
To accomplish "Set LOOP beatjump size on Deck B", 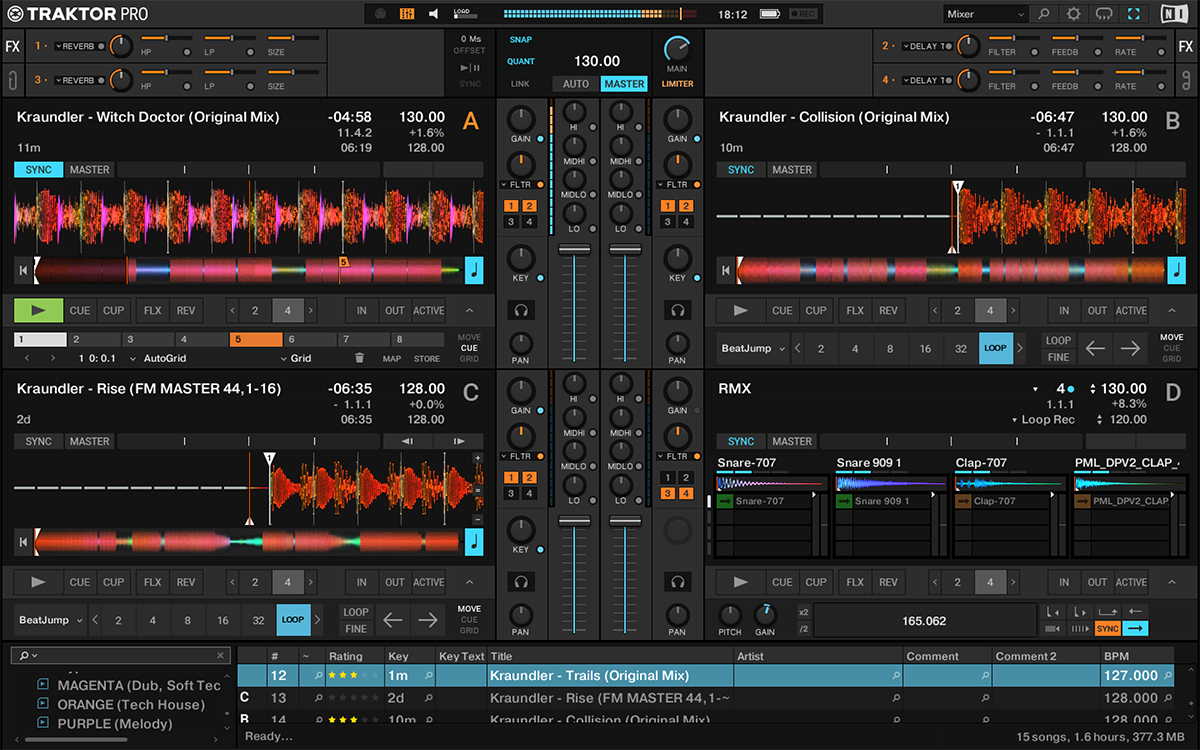I will coord(995,349).
